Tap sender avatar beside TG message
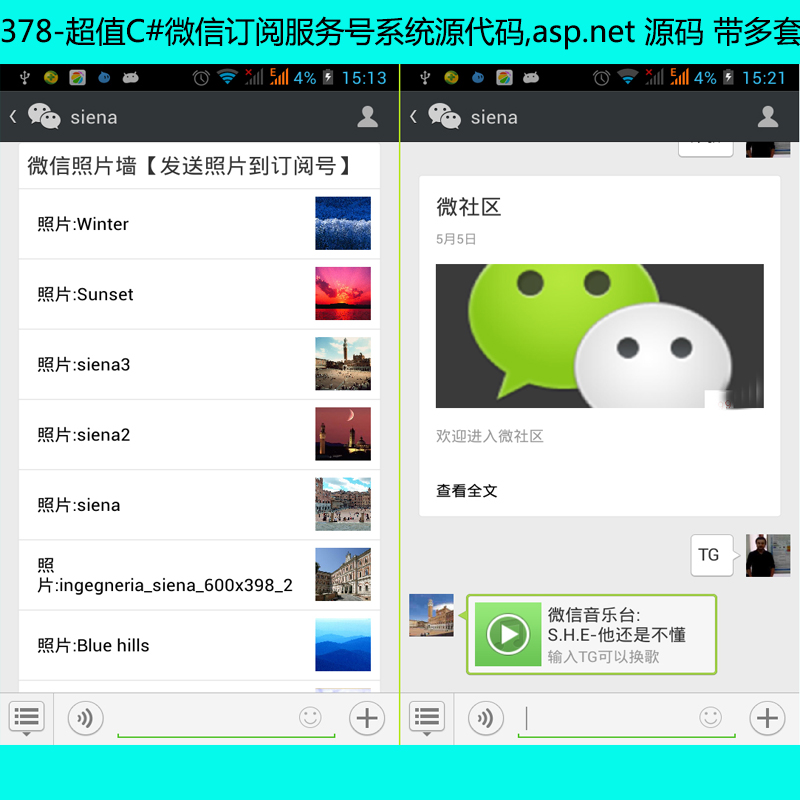Screen dimensions: 800x800 (768, 556)
